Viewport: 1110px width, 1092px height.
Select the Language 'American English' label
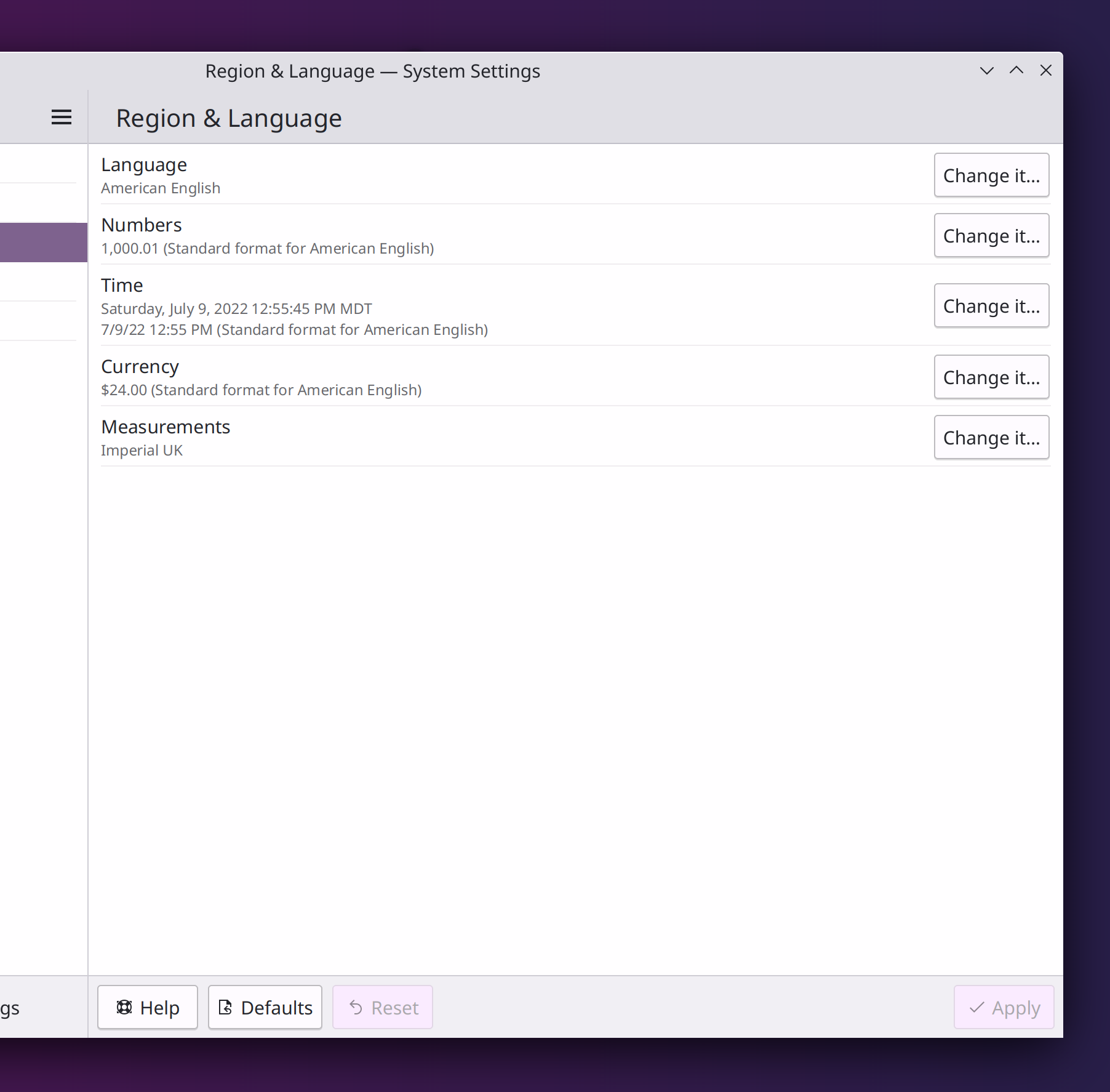(x=161, y=188)
